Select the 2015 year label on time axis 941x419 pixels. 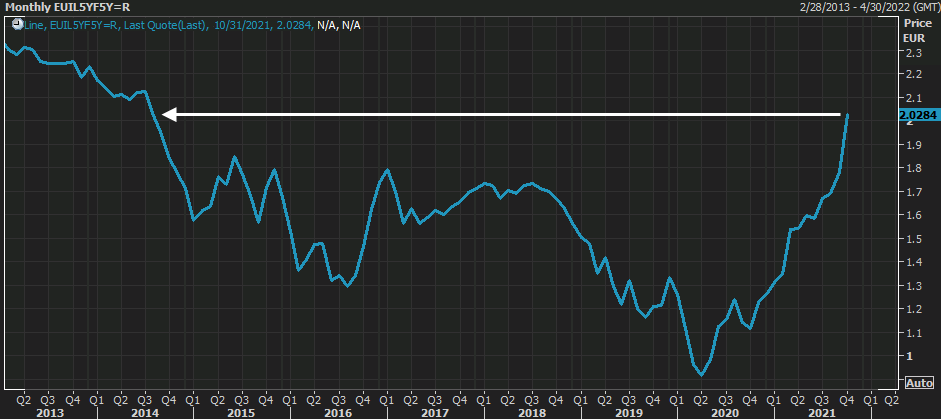tap(240, 412)
